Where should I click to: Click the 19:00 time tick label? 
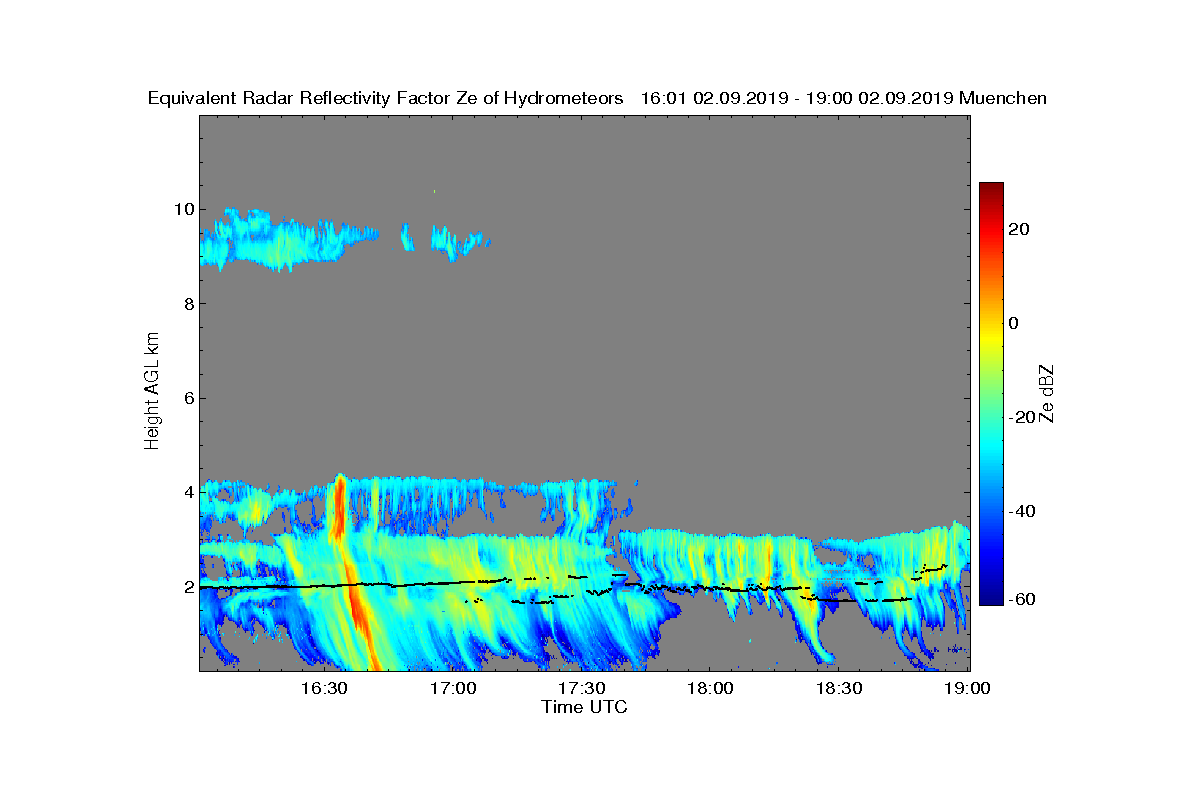968,688
